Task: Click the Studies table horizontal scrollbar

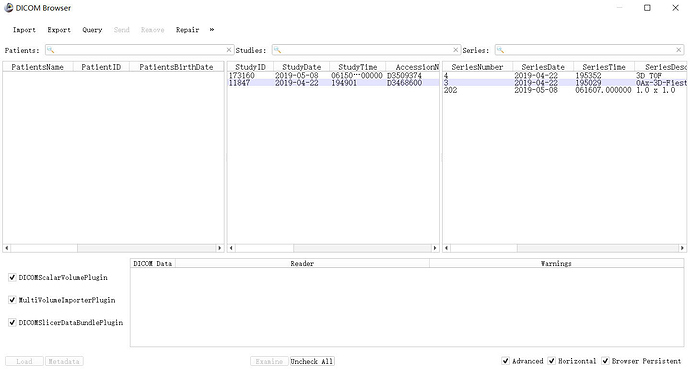Action: tap(333, 248)
